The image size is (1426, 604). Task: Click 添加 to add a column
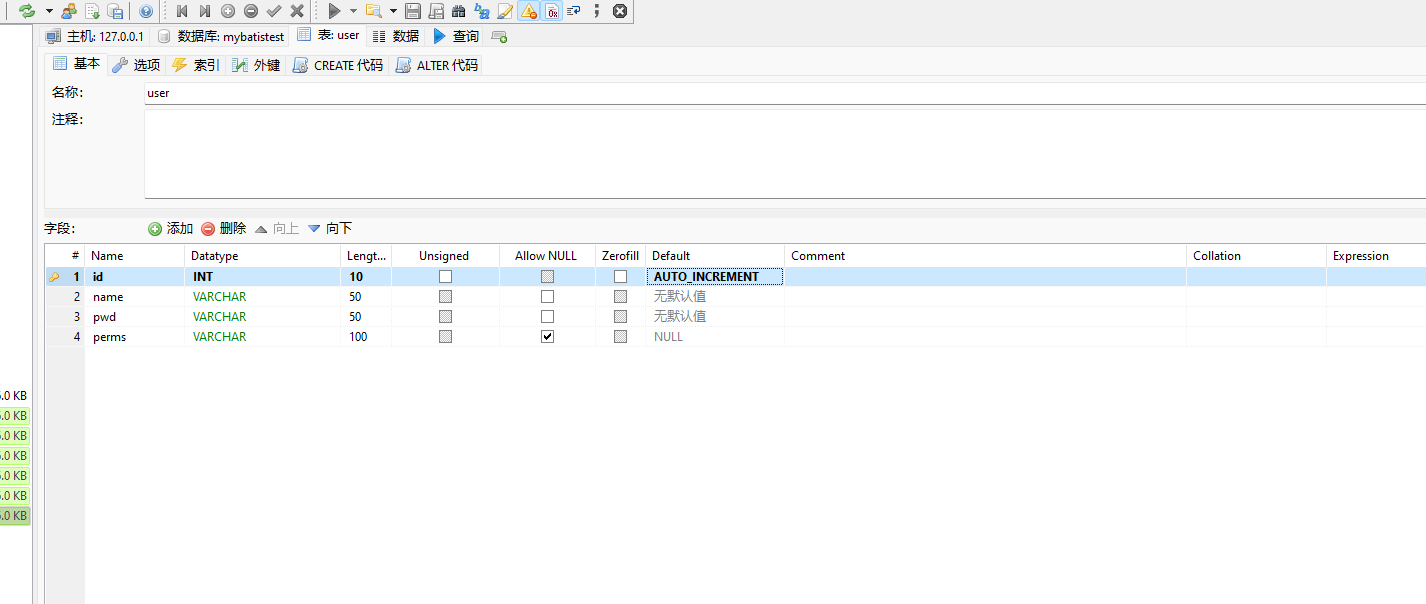(x=171, y=228)
